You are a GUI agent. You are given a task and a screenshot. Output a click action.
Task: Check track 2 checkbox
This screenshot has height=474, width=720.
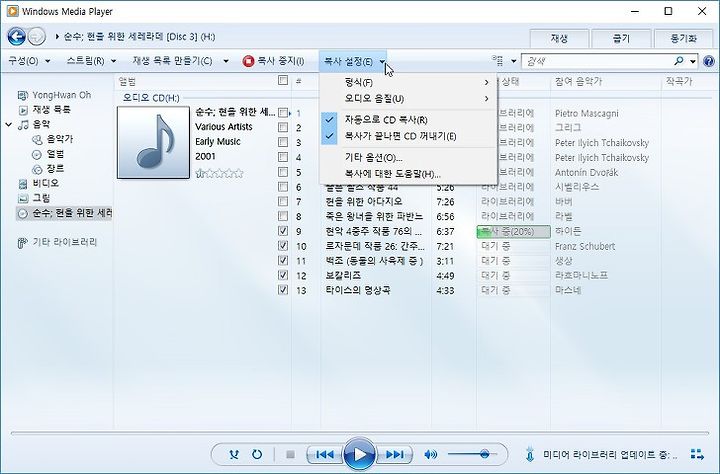pos(283,127)
